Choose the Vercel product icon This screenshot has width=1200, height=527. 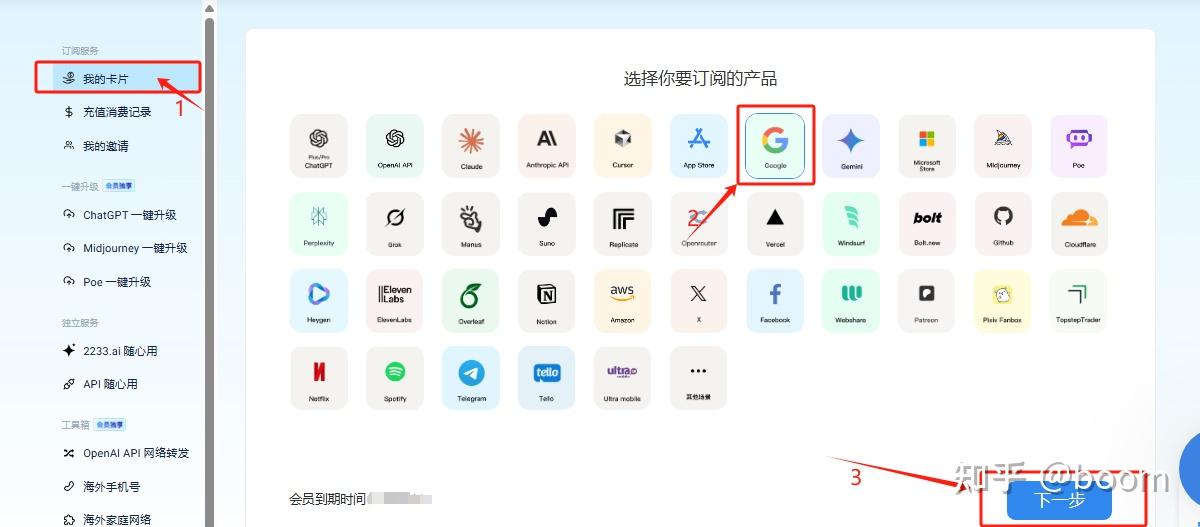point(775,224)
